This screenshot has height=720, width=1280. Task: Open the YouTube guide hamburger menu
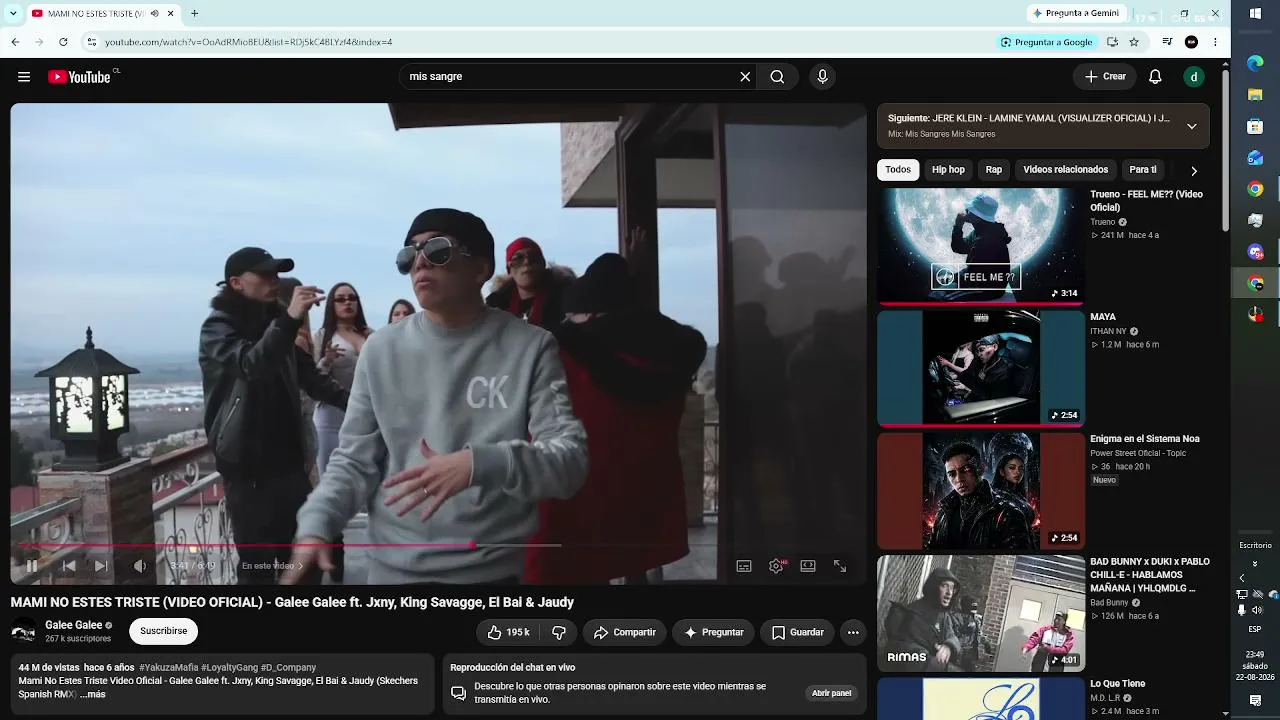(x=24, y=77)
